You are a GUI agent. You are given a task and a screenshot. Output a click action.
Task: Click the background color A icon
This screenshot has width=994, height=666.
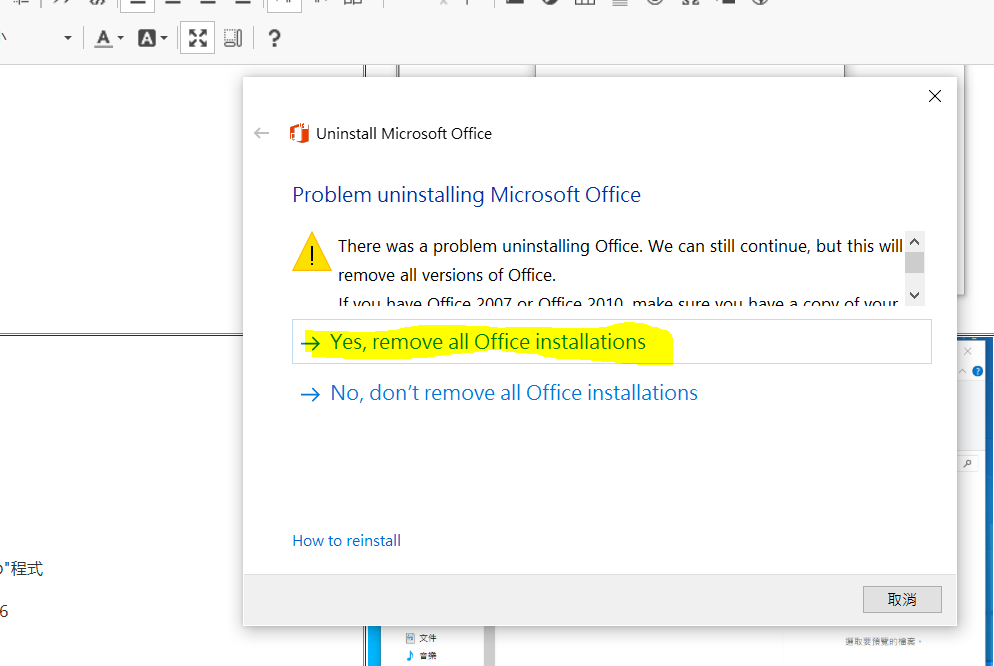(146, 39)
